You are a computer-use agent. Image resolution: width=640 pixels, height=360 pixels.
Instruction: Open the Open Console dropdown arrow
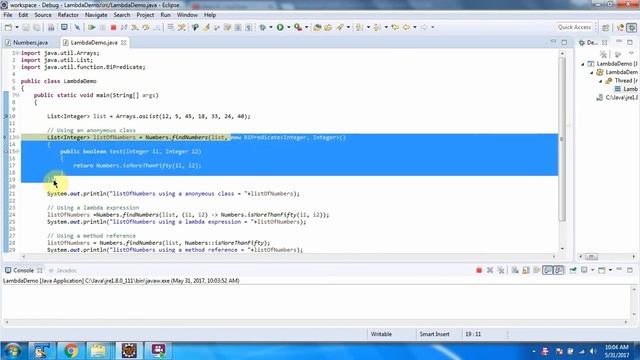(610, 270)
